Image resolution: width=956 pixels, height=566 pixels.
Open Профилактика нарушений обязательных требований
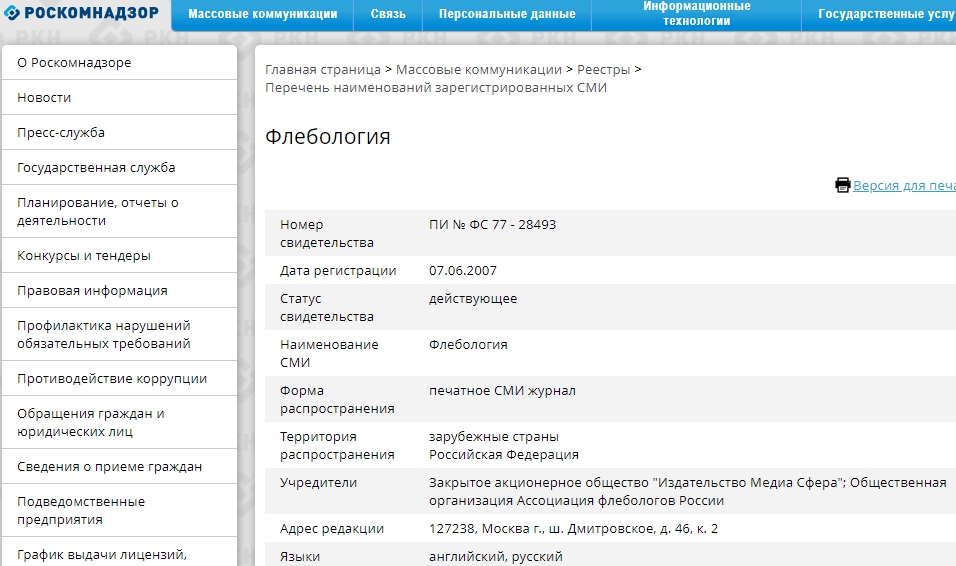pos(120,334)
